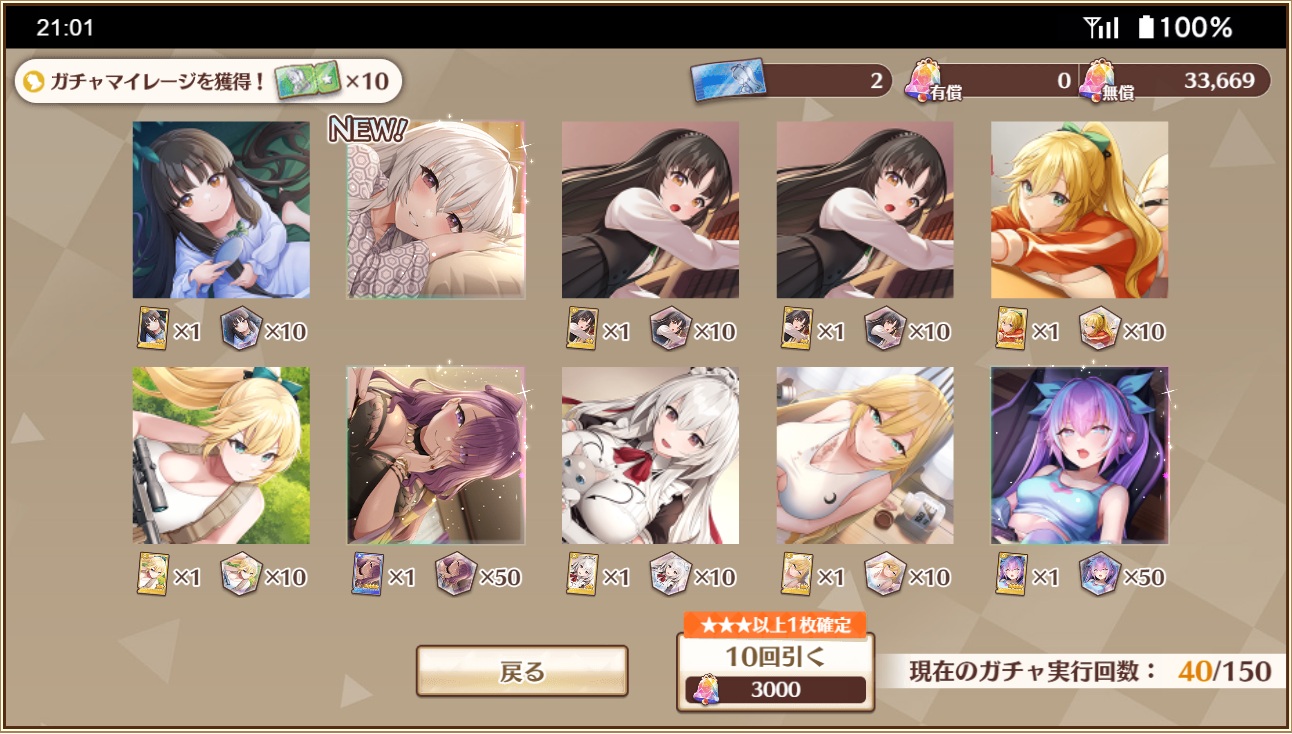Screen dimensions: 1292x734
Task: Click the NEW white-haired character card
Action: point(436,210)
